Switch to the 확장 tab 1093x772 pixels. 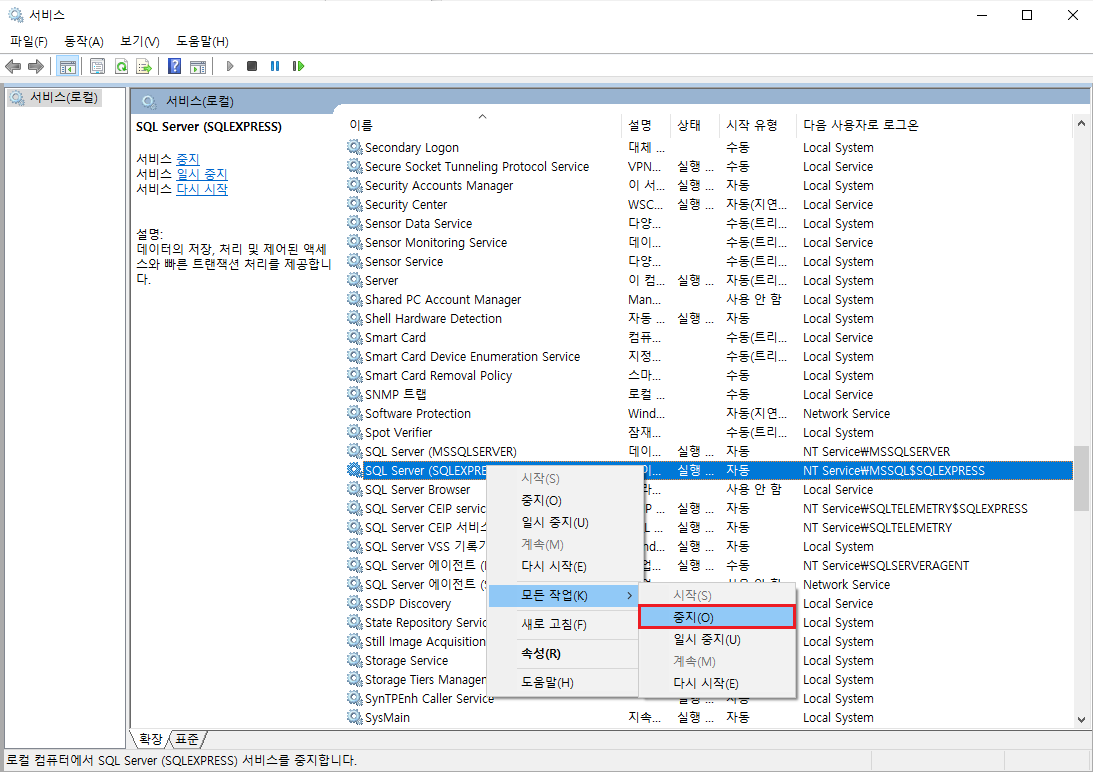pos(151,739)
